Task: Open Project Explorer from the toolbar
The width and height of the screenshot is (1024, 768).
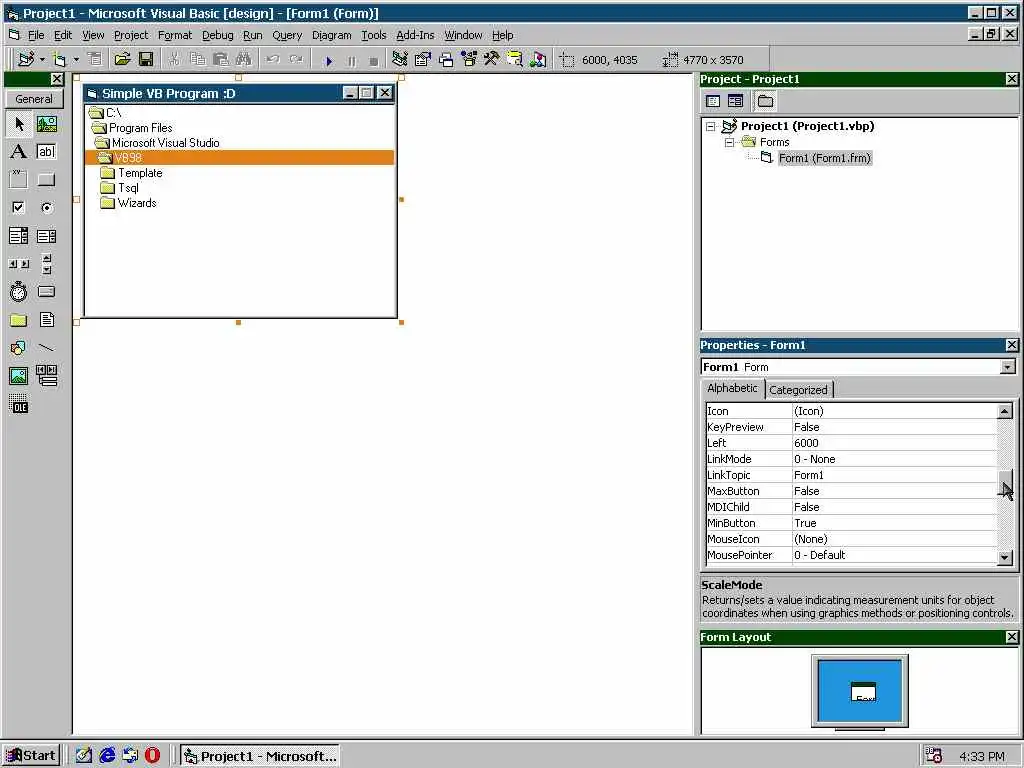Action: 400,60
